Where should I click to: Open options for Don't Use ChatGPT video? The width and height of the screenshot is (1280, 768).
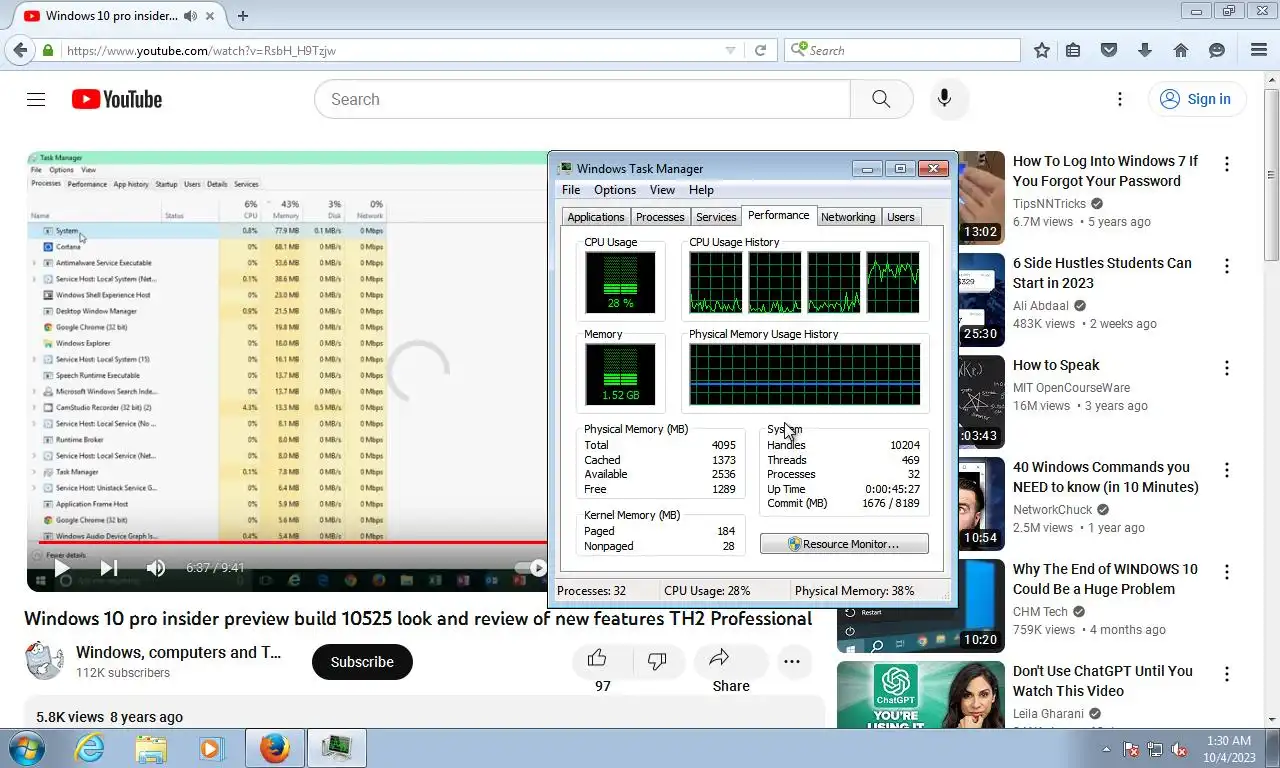[x=1227, y=673]
